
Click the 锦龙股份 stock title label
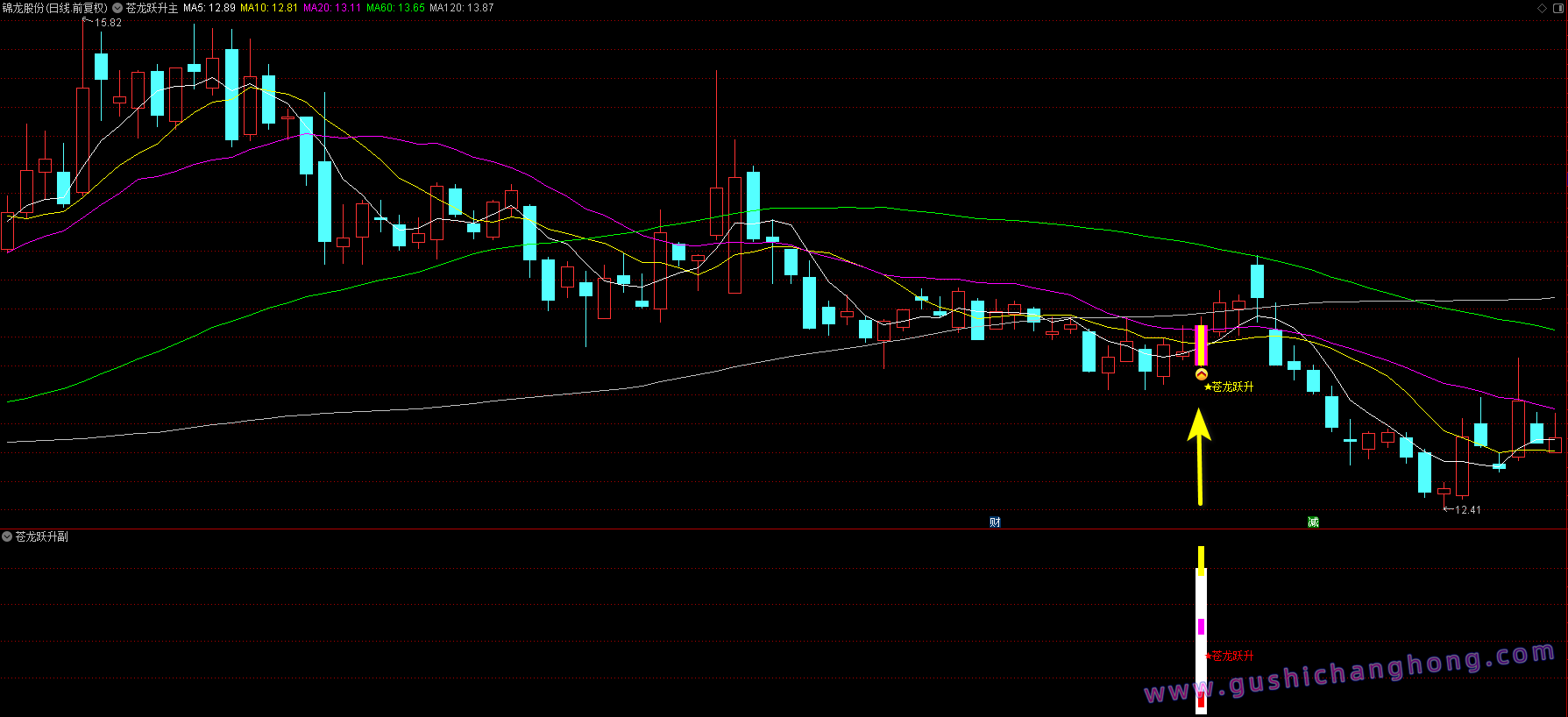[54, 8]
